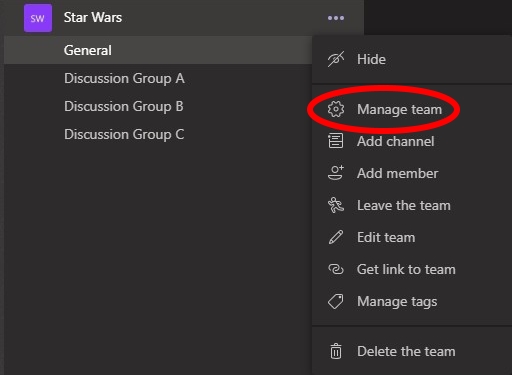Viewport: 512px width, 375px height.
Task: Click the pencil Edit team icon
Action: point(336,237)
